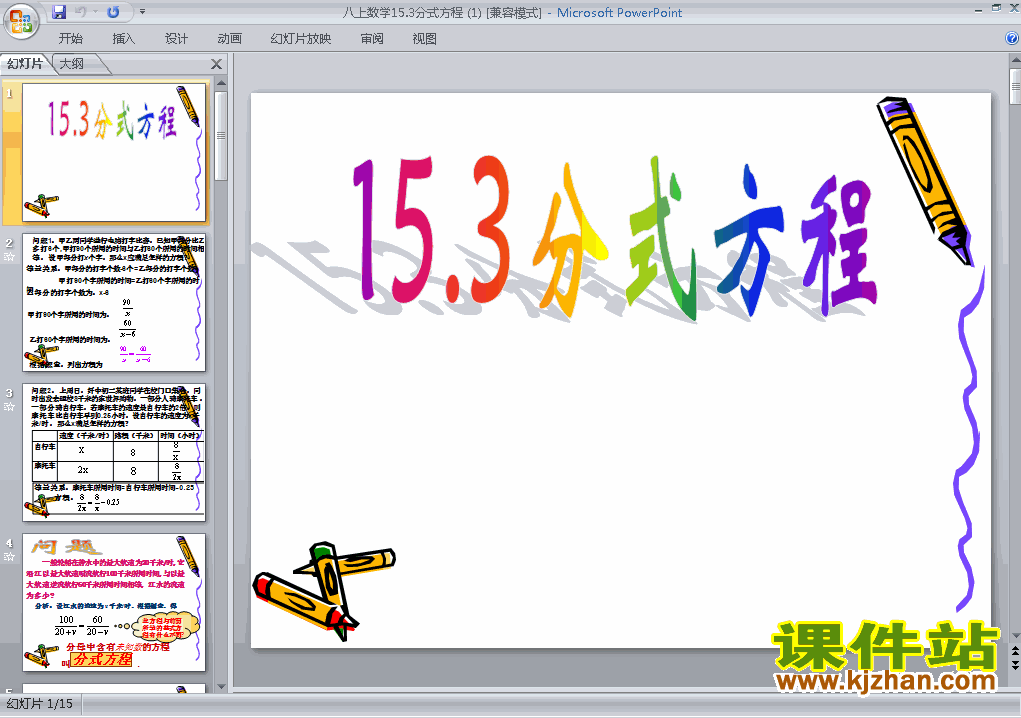Open the 插入 ribbon tab
1021x718 pixels.
(x=124, y=39)
